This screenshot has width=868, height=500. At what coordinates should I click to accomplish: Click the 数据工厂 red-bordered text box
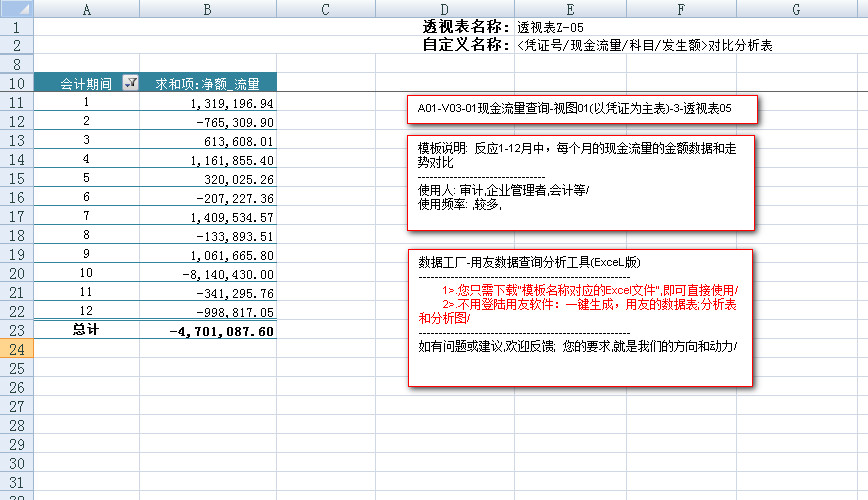tap(580, 317)
